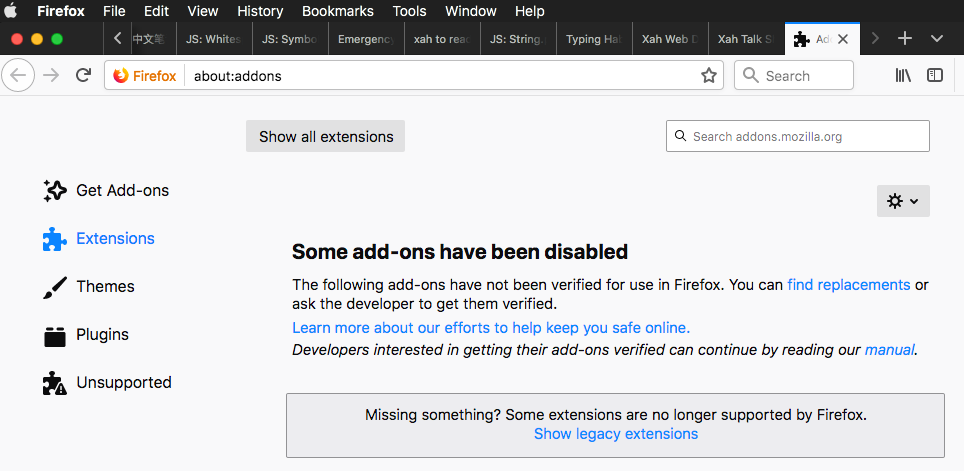964x471 pixels.
Task: Select the Extensions label
Action: (116, 239)
